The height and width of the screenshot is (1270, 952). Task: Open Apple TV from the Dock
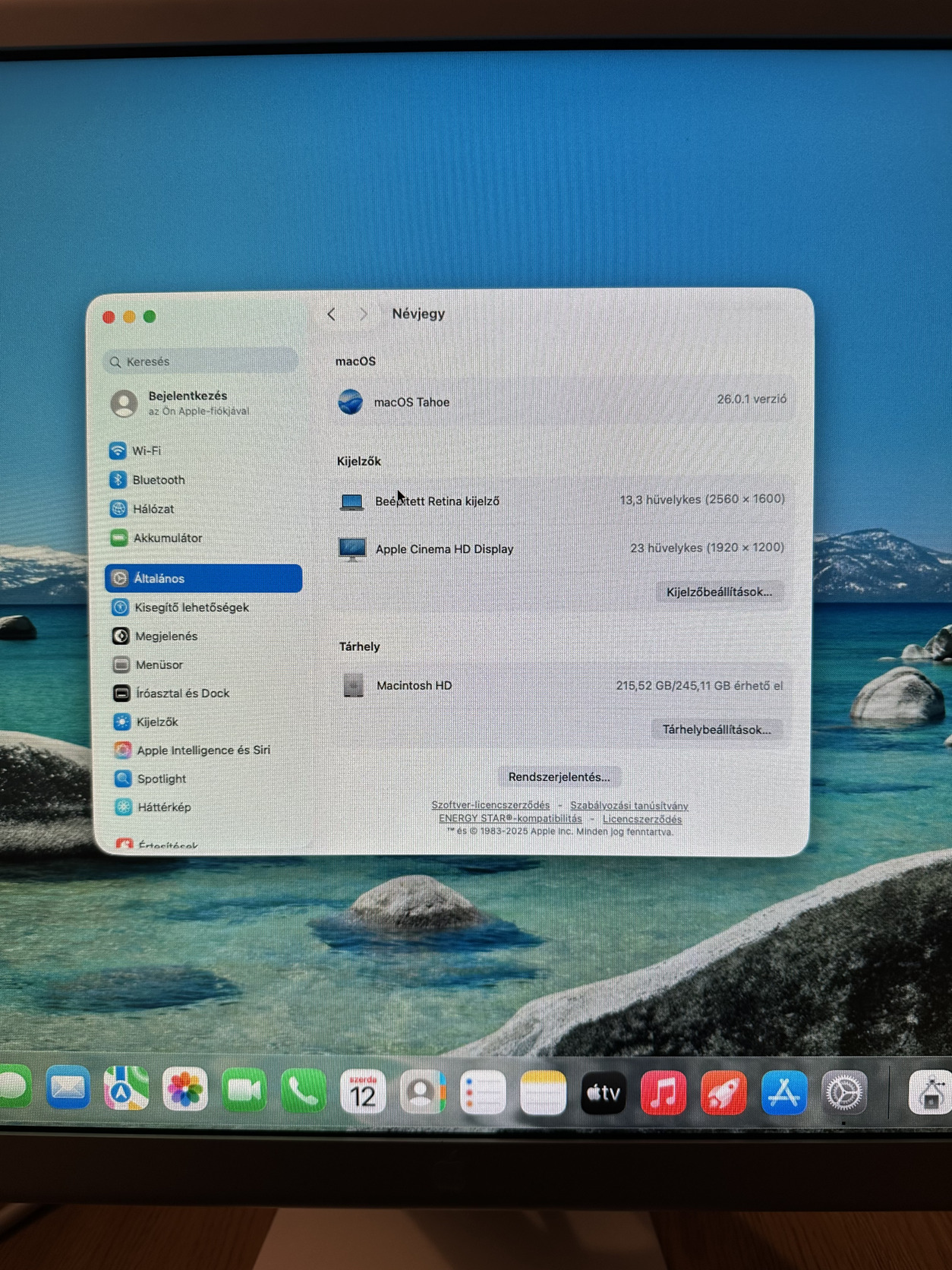click(603, 1093)
